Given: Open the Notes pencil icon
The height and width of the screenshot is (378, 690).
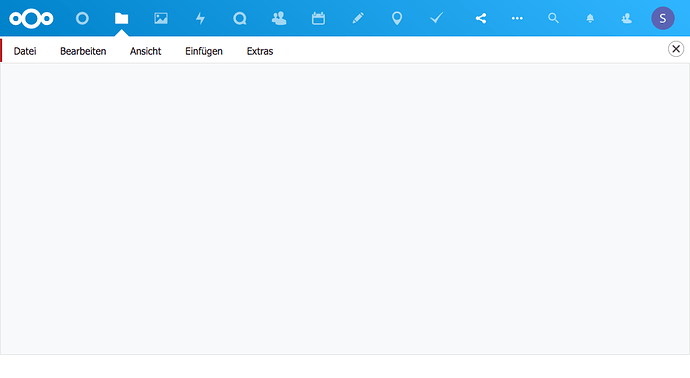Looking at the screenshot, I should click(x=358, y=18).
